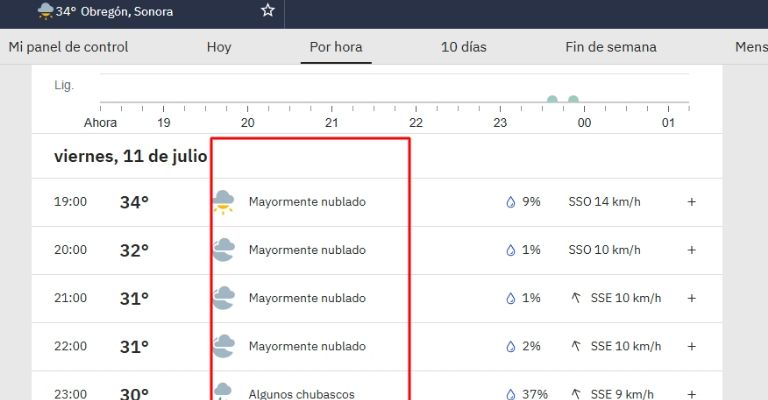The image size is (768, 400).
Task: Click the 19:00 mostly cloudy sun icon
Action: pyautogui.click(x=224, y=202)
